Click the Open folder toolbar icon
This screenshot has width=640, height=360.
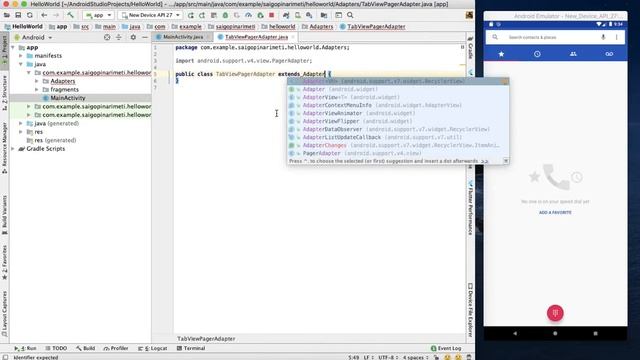pyautogui.click(x=7, y=15)
